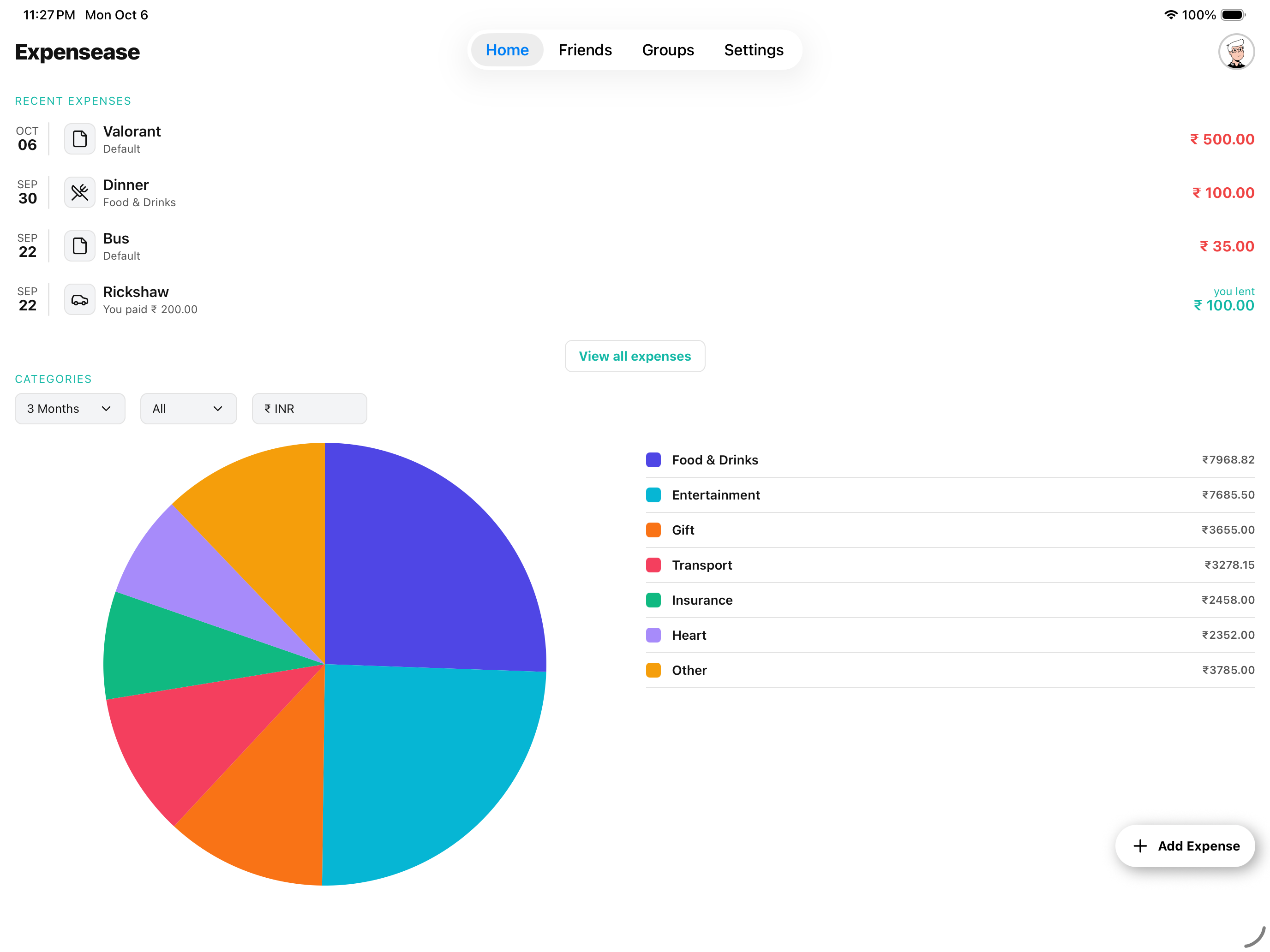
Task: Open the profile avatar picture
Action: click(x=1235, y=52)
